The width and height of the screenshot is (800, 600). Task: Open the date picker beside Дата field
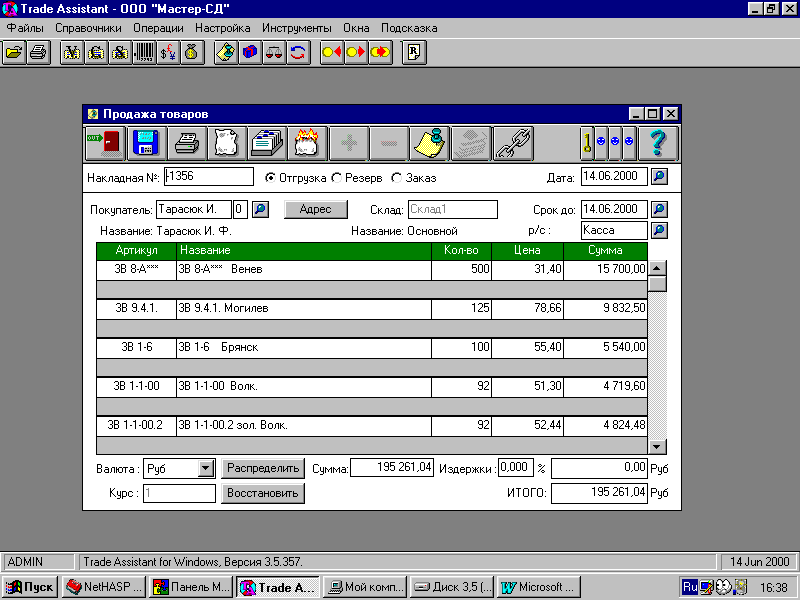click(x=659, y=177)
